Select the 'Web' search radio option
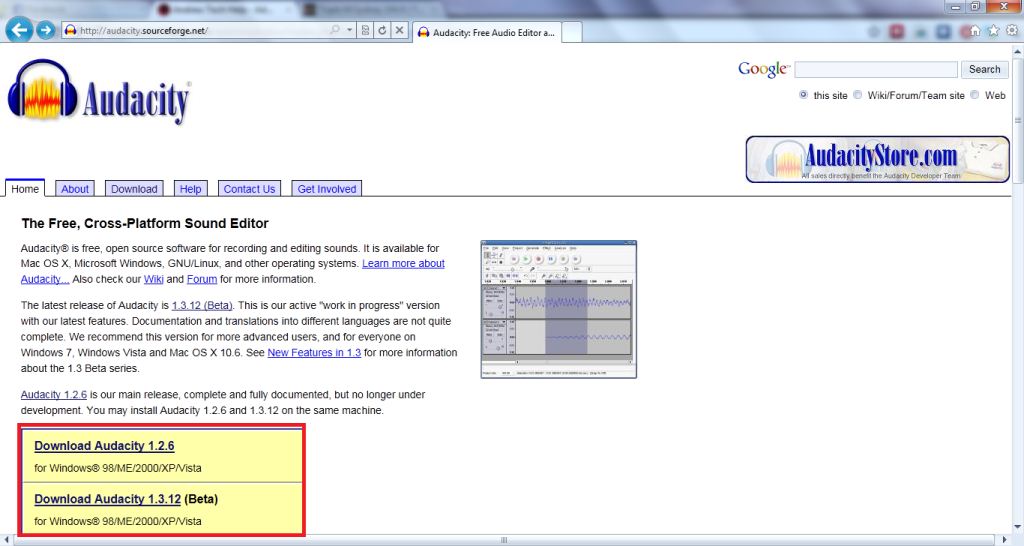 coord(974,95)
